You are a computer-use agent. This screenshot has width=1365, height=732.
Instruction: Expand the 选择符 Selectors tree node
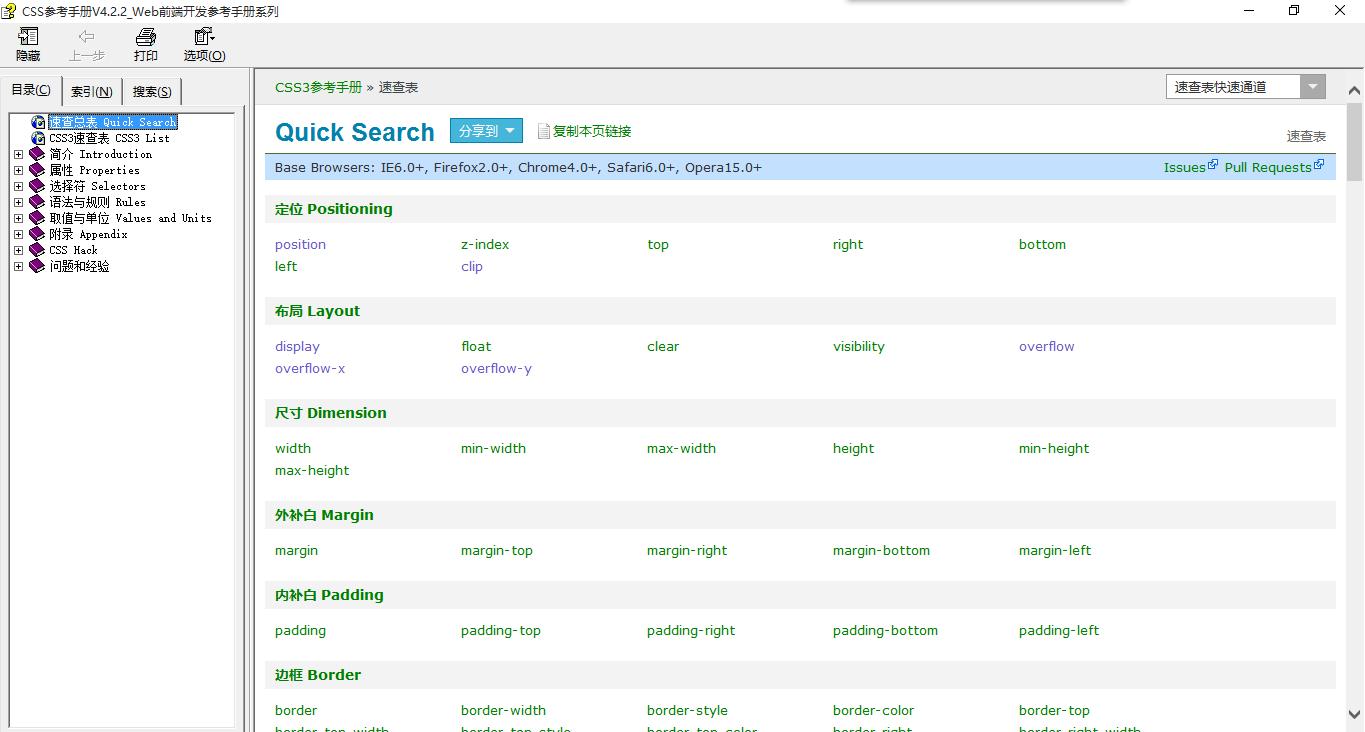[18, 186]
